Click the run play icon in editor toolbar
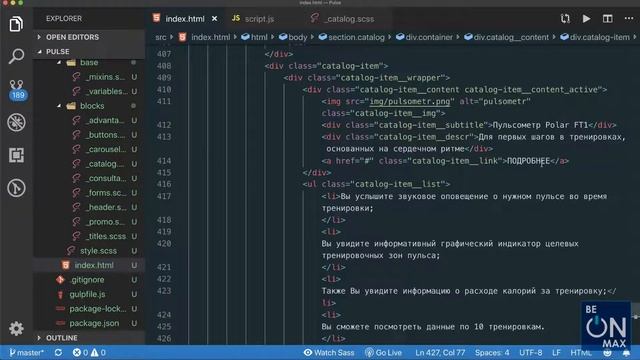 tap(586, 19)
